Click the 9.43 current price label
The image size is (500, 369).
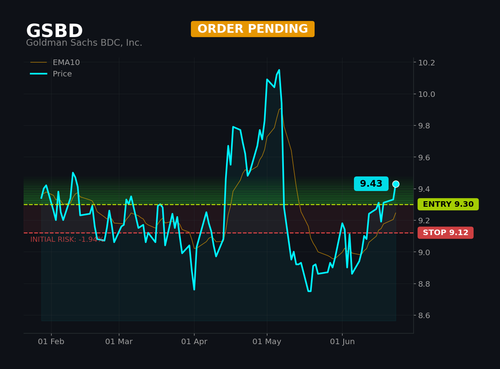371,184
